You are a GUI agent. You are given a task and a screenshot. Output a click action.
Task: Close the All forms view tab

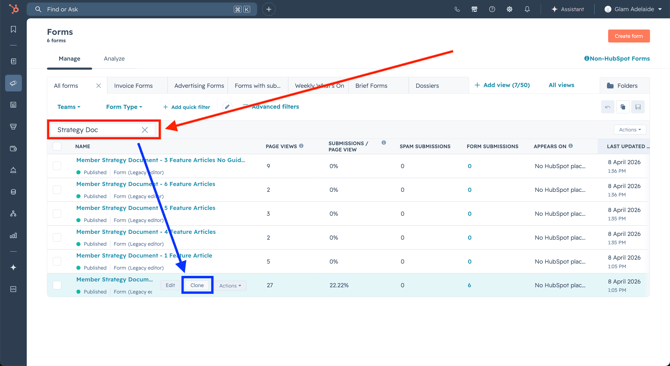(x=98, y=86)
